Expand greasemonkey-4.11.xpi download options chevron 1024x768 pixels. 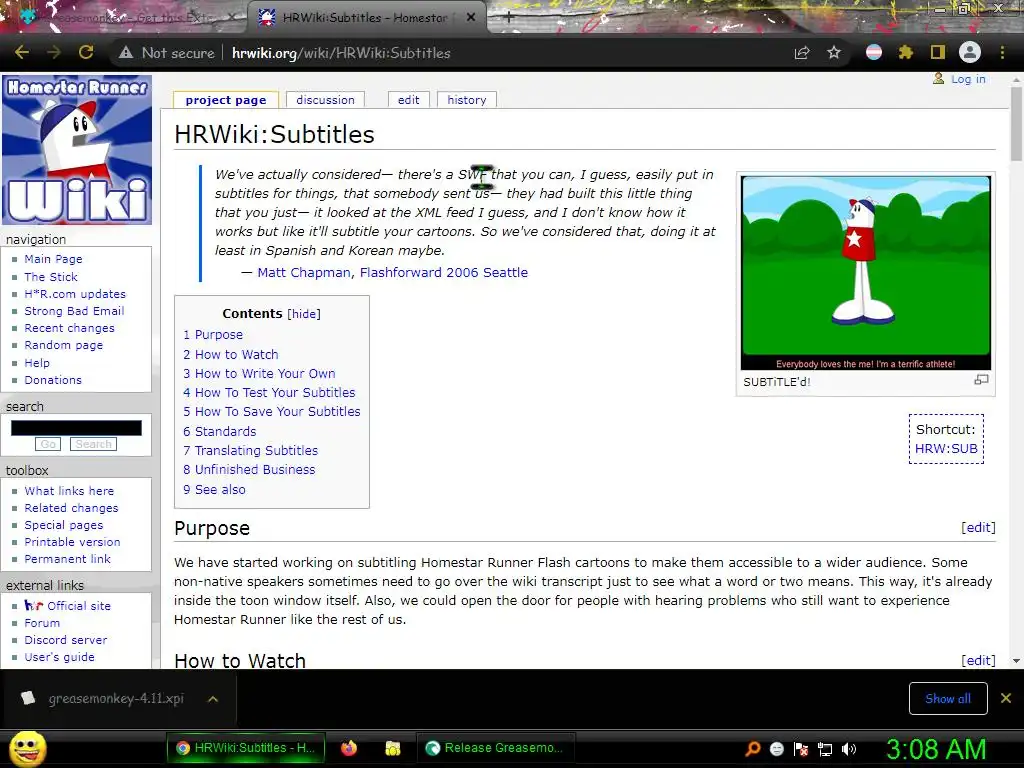213,699
